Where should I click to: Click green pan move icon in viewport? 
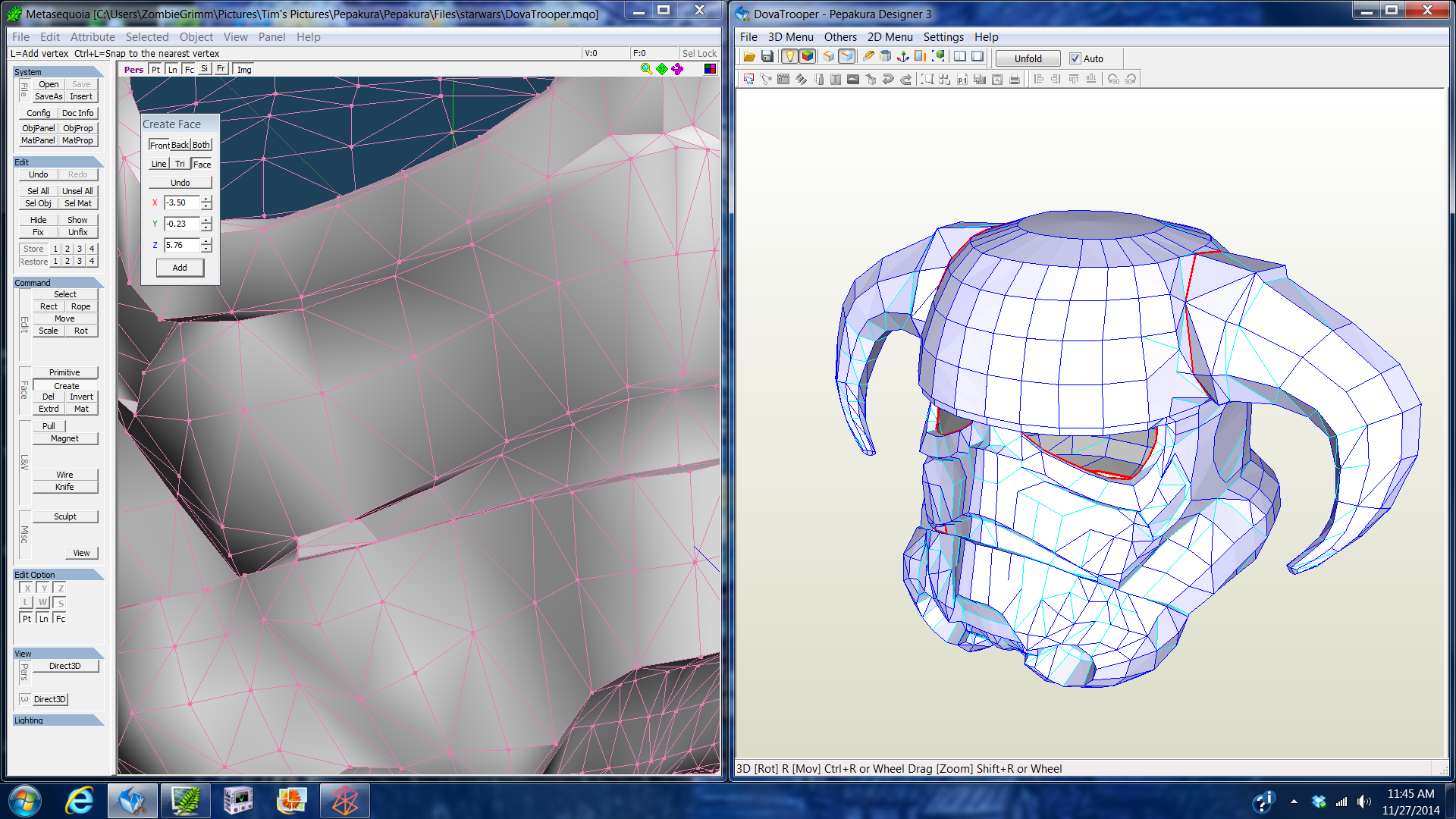coord(662,69)
